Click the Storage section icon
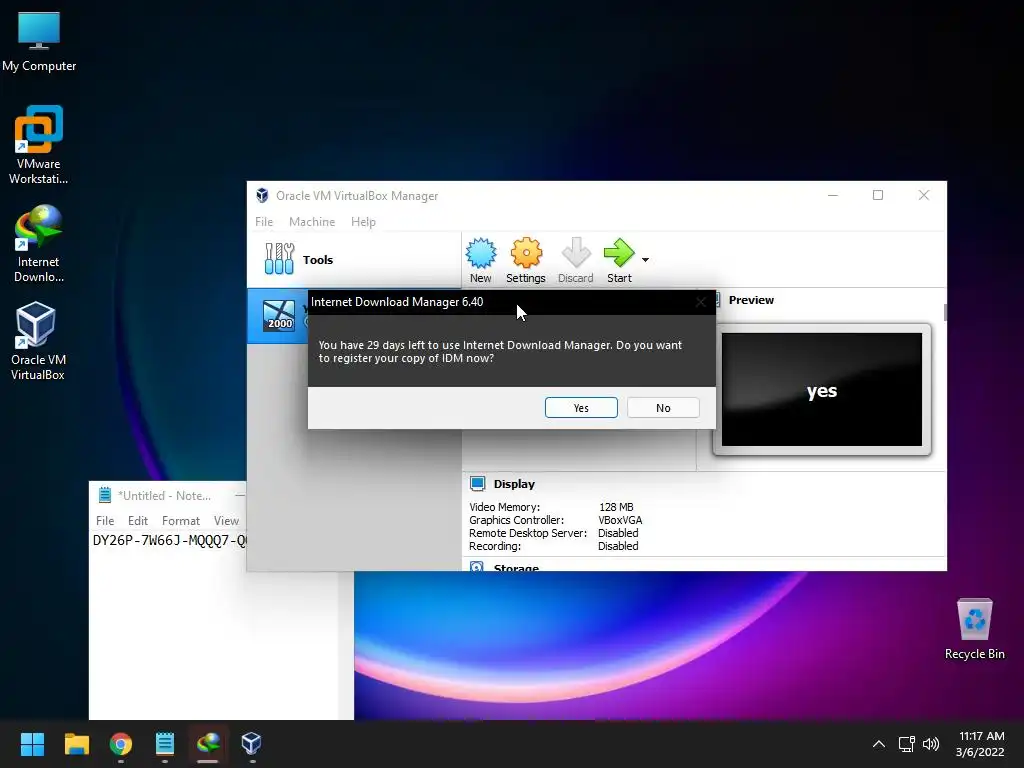Screen dimensions: 1024x768 pos(477,566)
